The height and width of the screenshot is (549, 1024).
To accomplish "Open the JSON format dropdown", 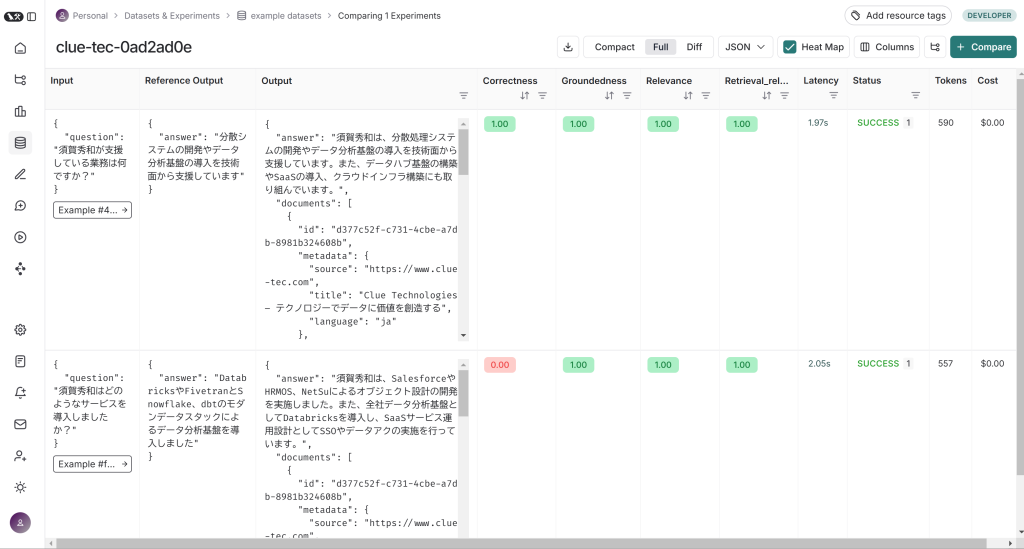I will [x=745, y=47].
